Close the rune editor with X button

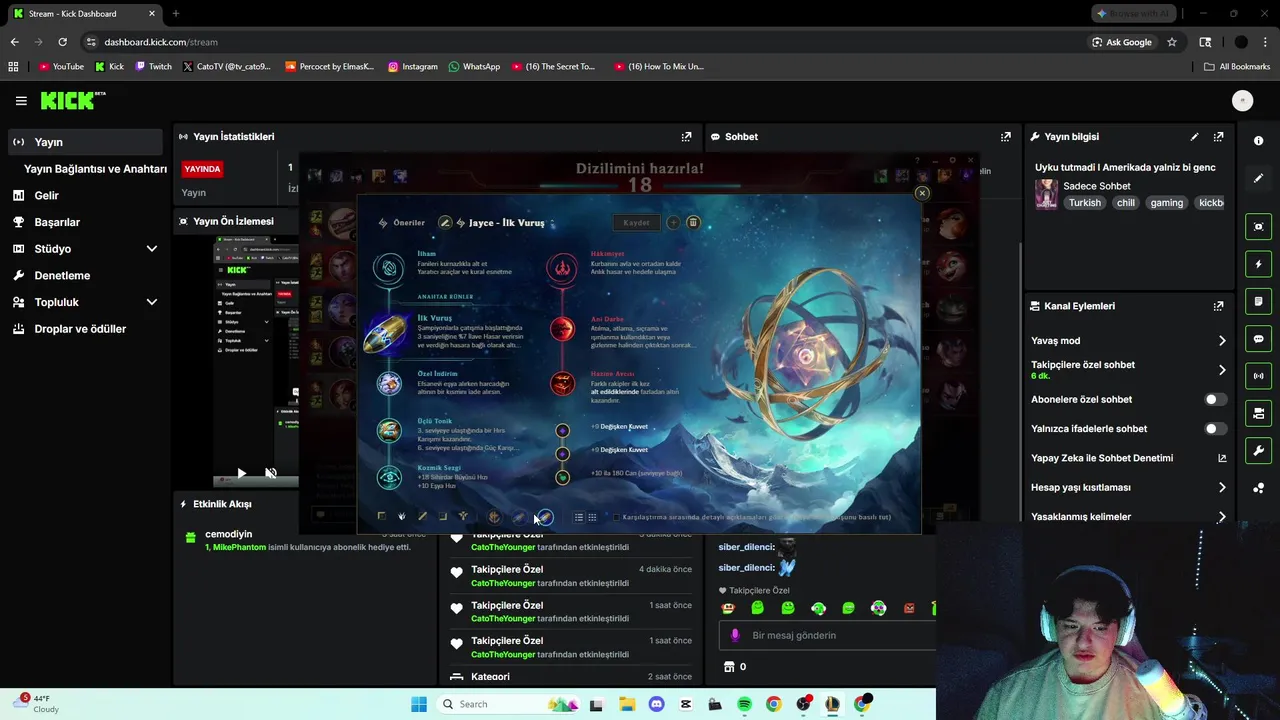tap(922, 193)
